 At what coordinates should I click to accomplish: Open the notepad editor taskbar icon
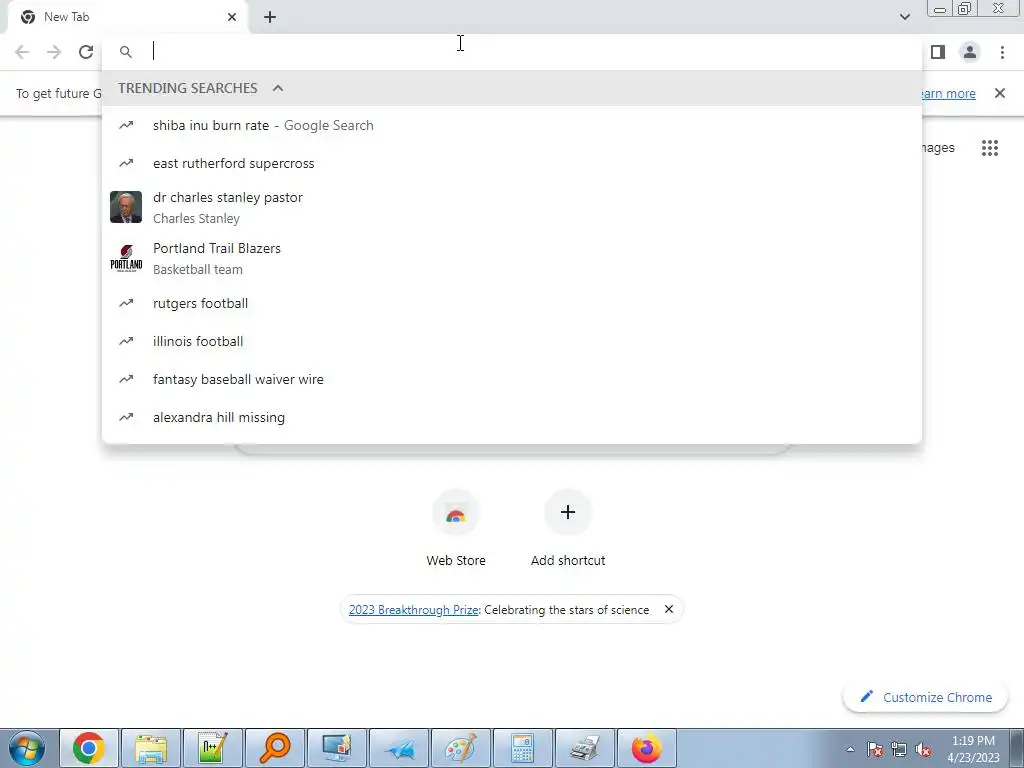tap(213, 748)
